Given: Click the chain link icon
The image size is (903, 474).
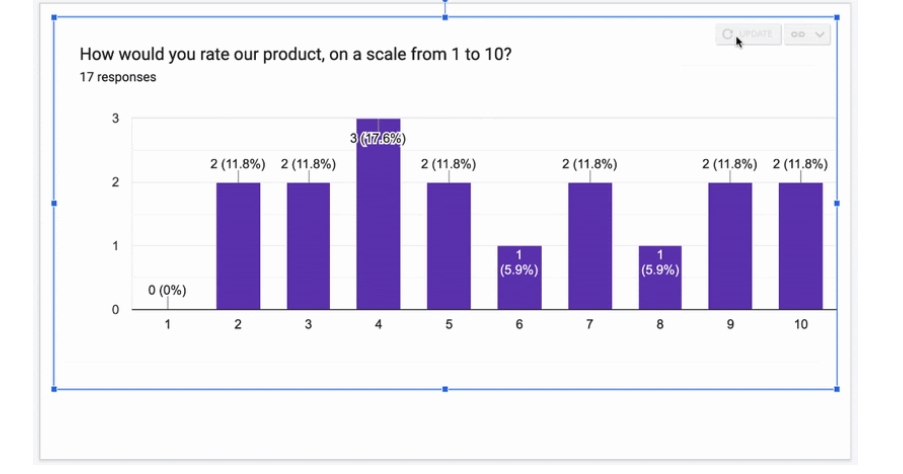Looking at the screenshot, I should [x=798, y=34].
